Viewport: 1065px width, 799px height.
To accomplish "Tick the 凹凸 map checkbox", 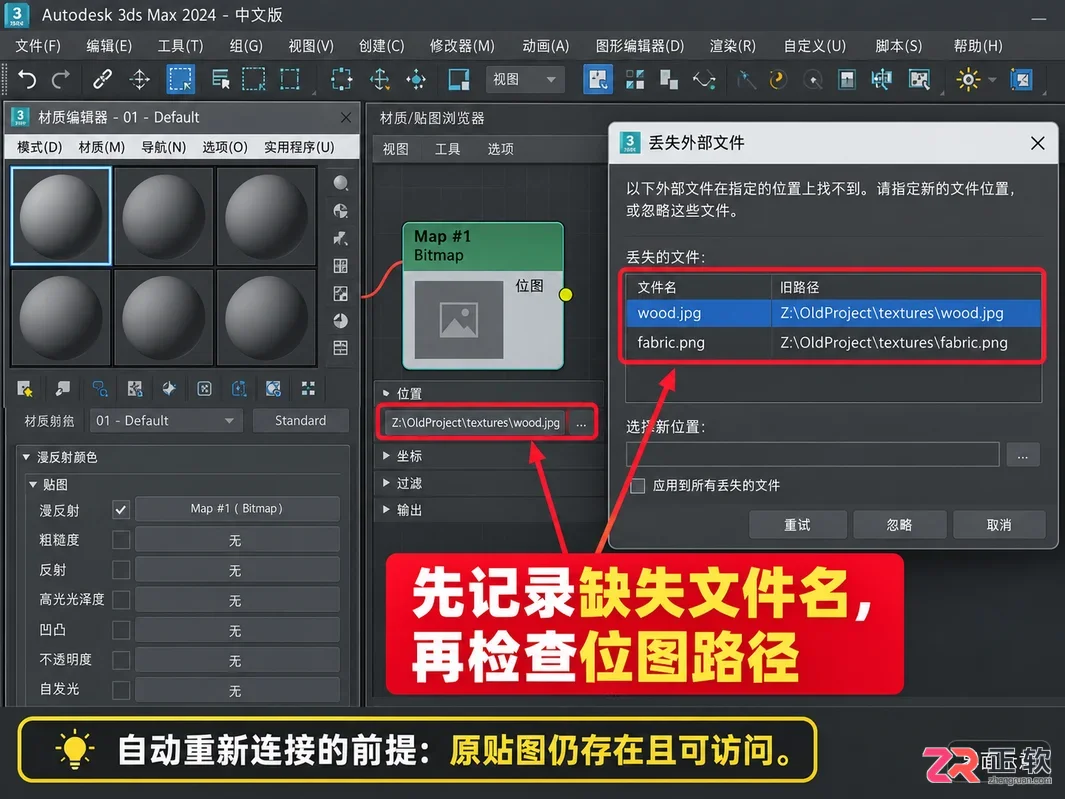I will 121,630.
